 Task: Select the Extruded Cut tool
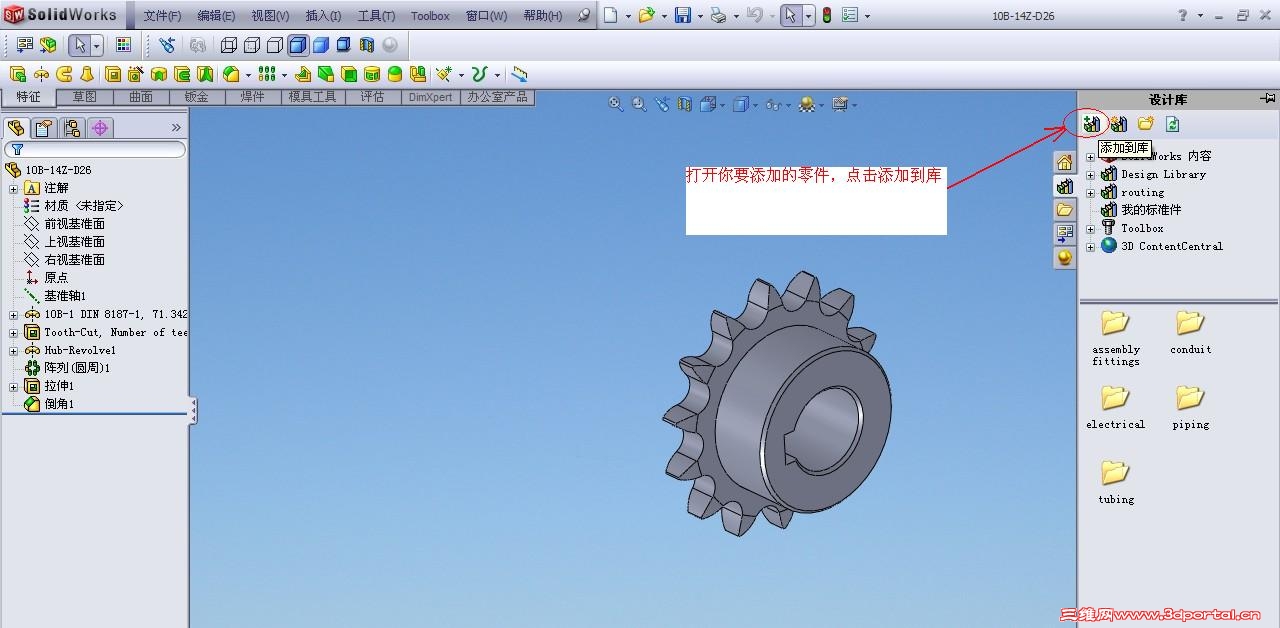pos(113,74)
